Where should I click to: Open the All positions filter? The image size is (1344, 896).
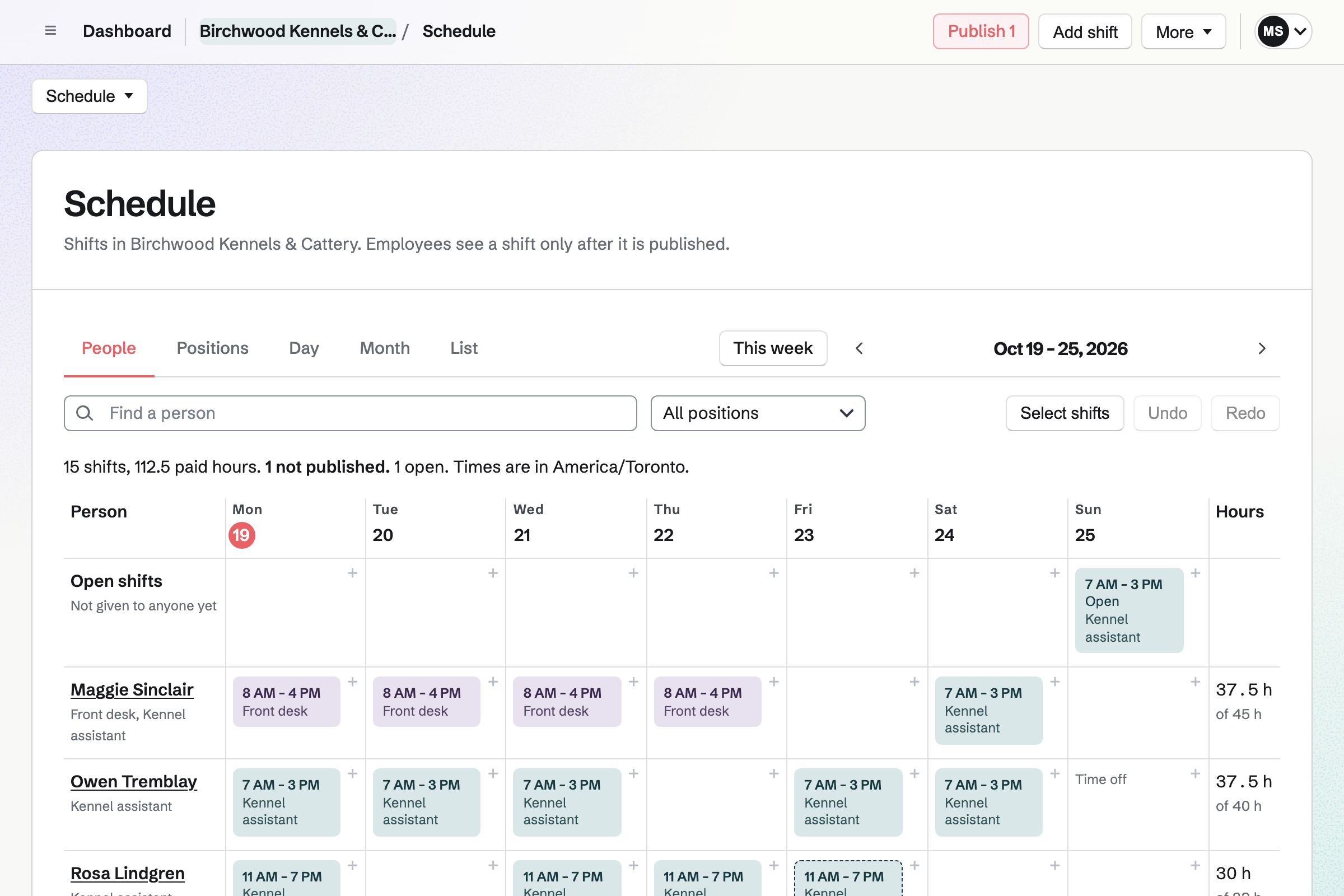click(x=758, y=413)
